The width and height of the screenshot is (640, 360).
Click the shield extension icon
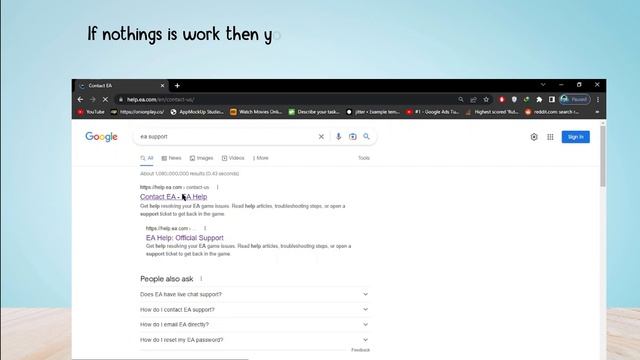tap(514, 100)
